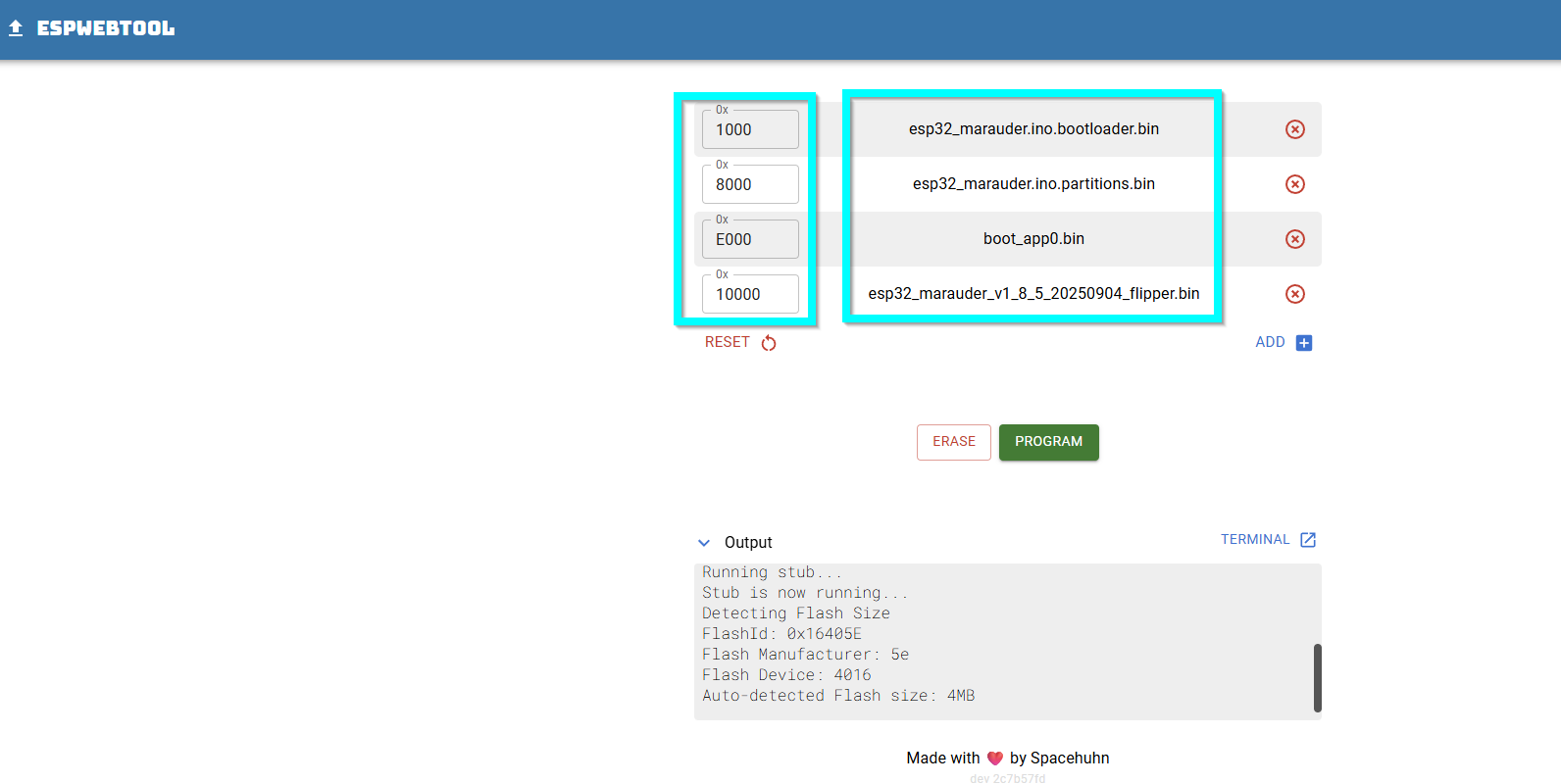Delete the boot_app0.bin entry

1294,239
